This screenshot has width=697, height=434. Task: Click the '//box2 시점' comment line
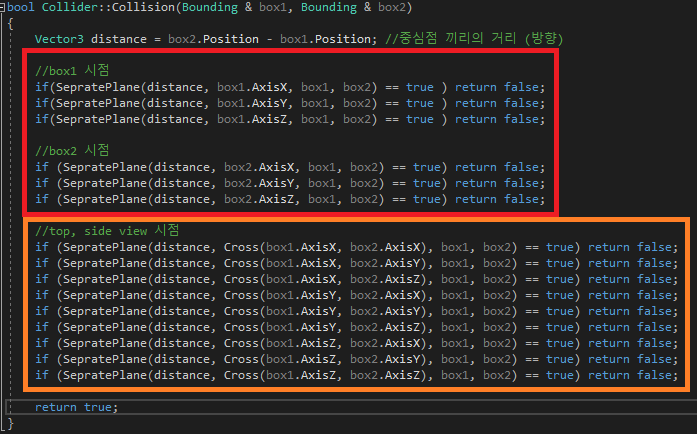pos(72,150)
